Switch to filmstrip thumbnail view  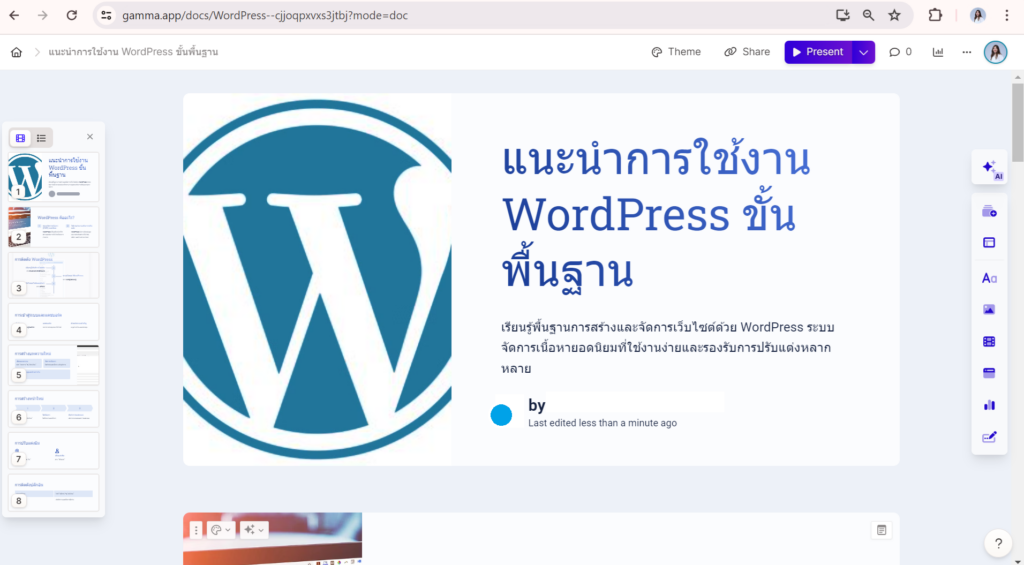click(x=20, y=138)
